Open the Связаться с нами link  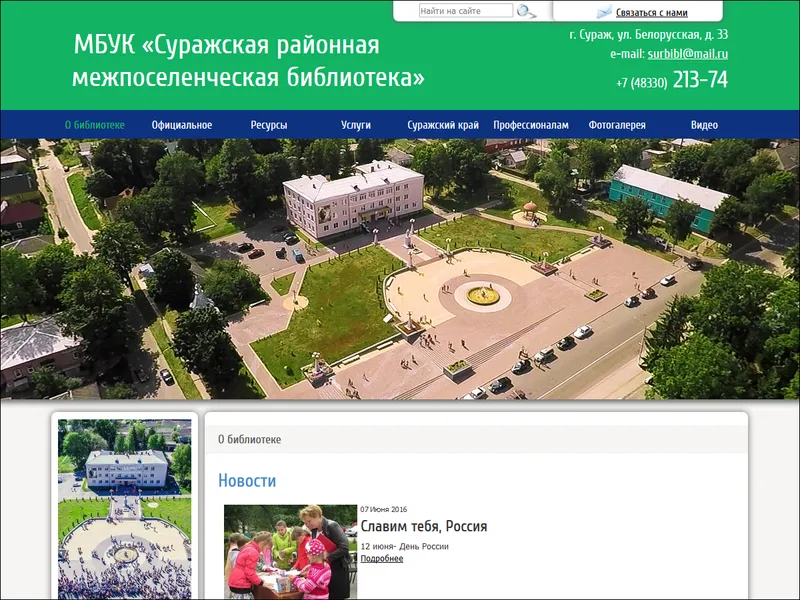click(652, 13)
